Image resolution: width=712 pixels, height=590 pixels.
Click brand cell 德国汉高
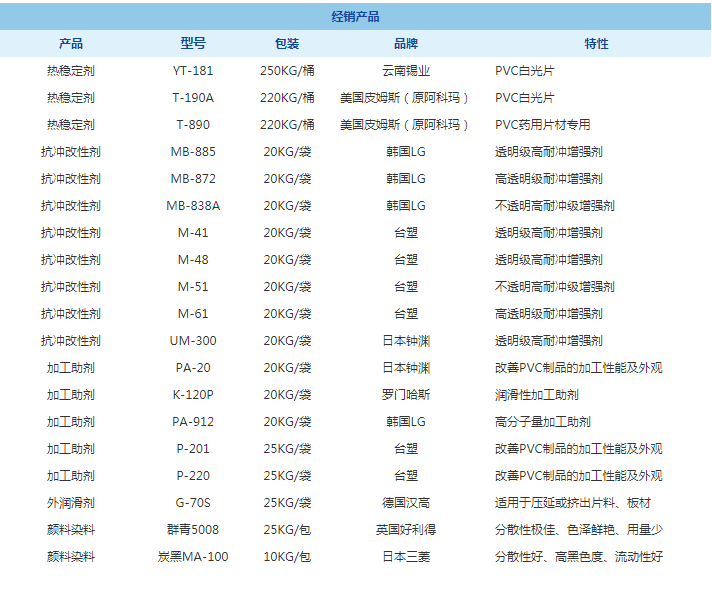pos(406,503)
